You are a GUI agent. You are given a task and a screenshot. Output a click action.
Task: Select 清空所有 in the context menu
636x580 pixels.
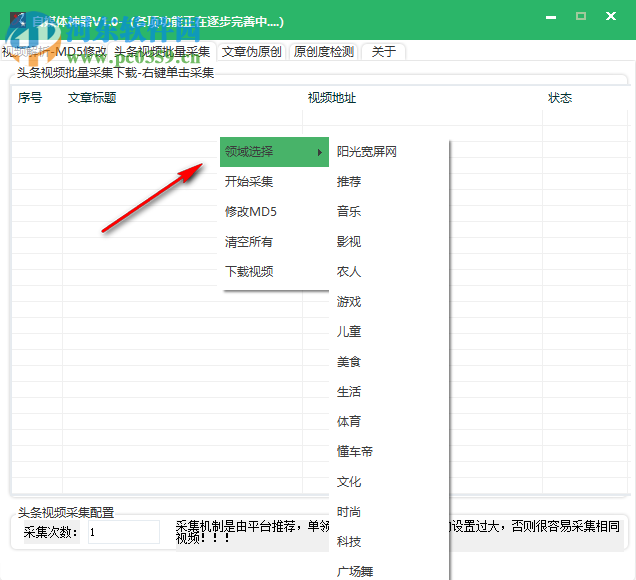tap(274, 242)
